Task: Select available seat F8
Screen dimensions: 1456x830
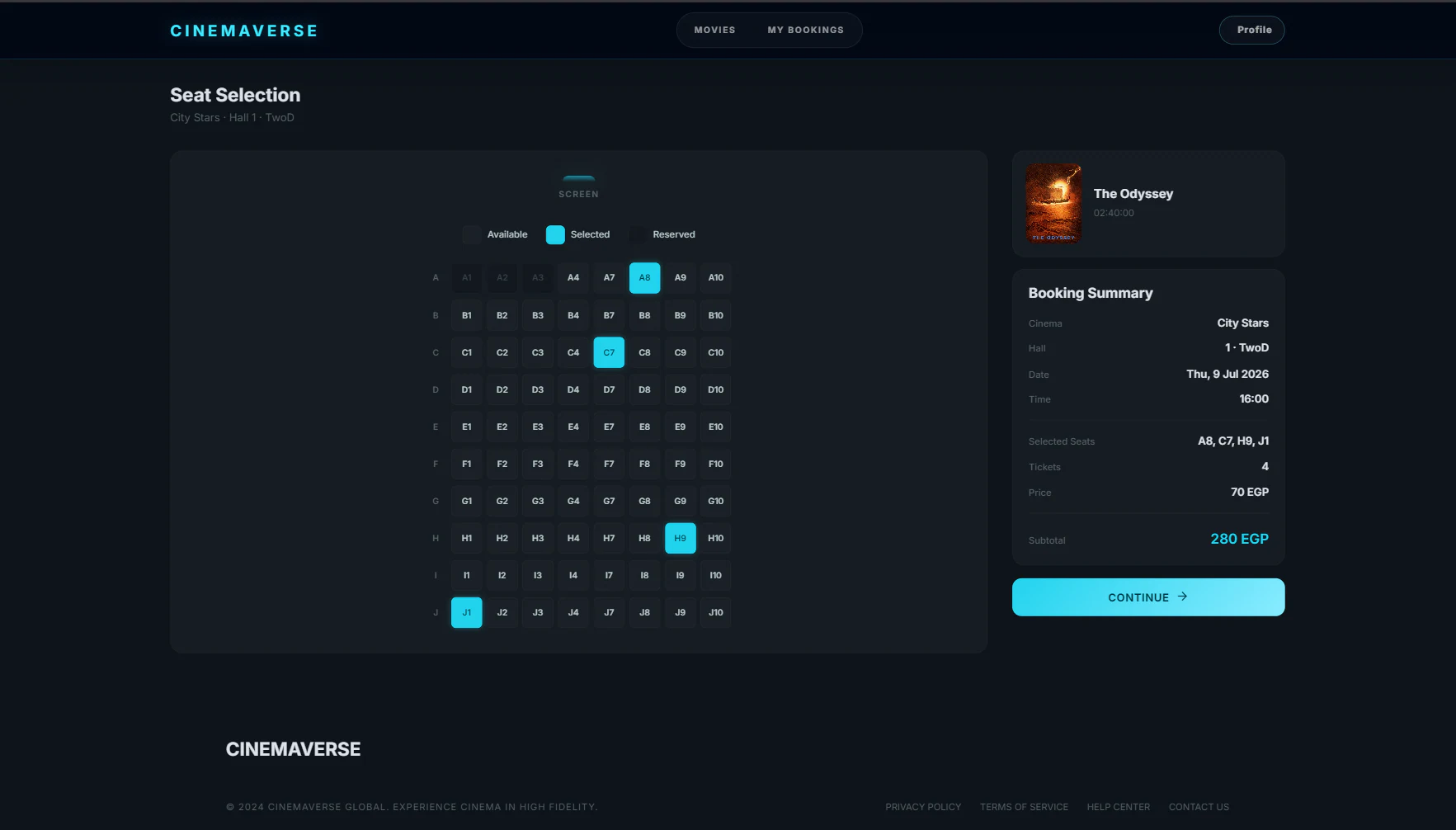Action: tap(644, 464)
